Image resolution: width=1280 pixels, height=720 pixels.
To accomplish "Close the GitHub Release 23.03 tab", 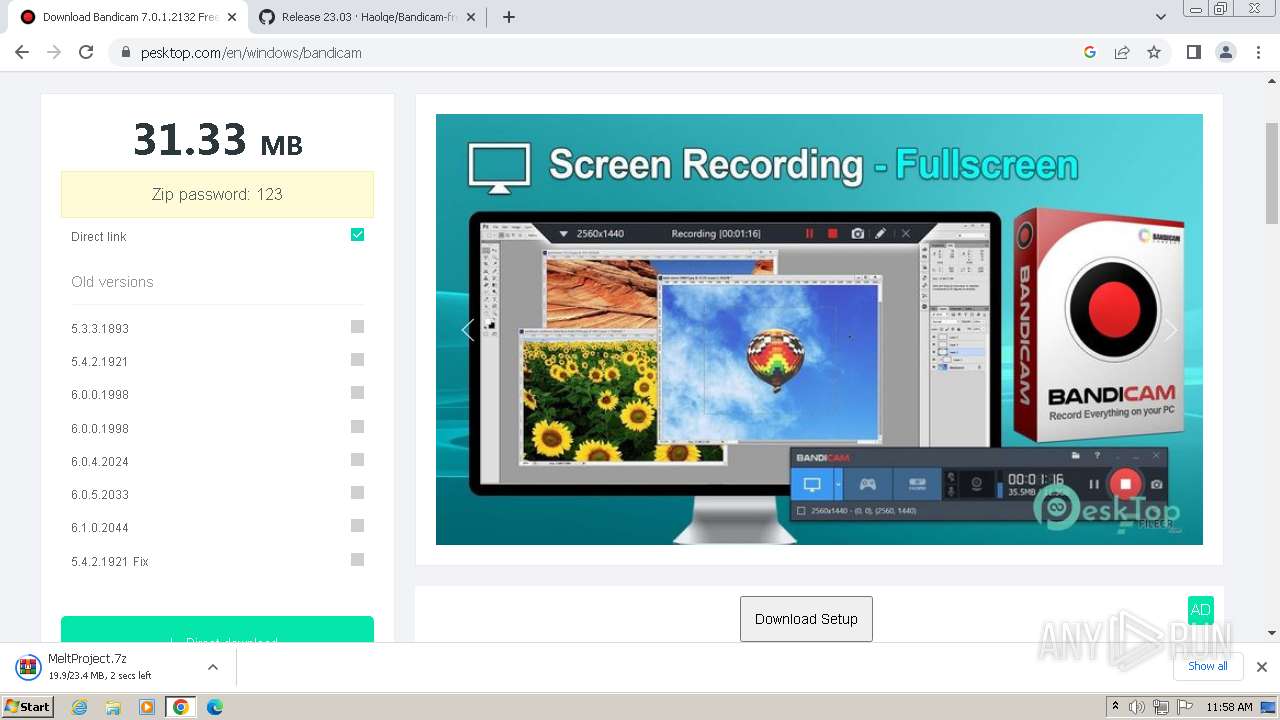I will pyautogui.click(x=473, y=17).
